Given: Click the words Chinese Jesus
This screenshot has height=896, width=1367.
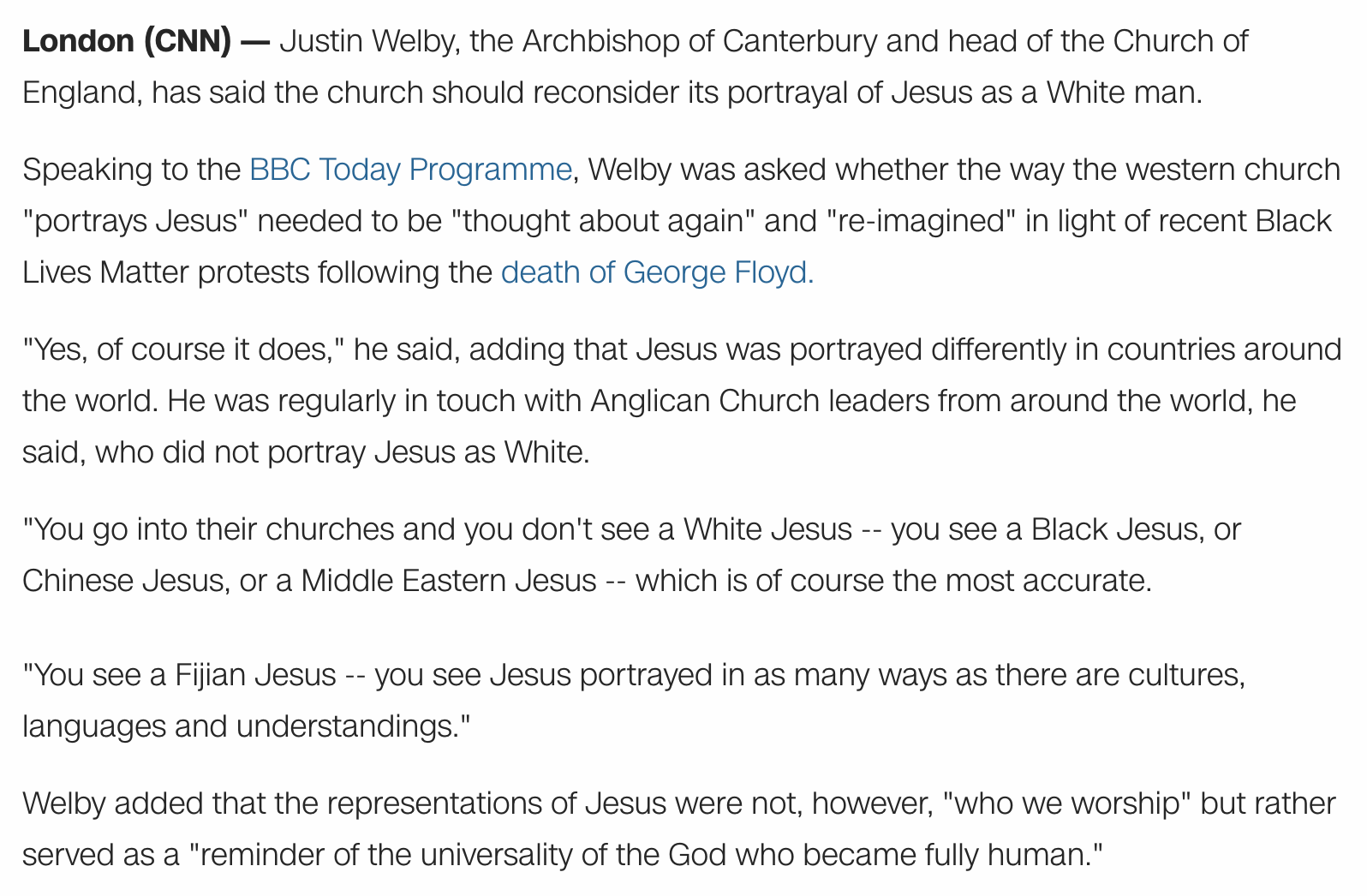Looking at the screenshot, I should pyautogui.click(x=125, y=581).
